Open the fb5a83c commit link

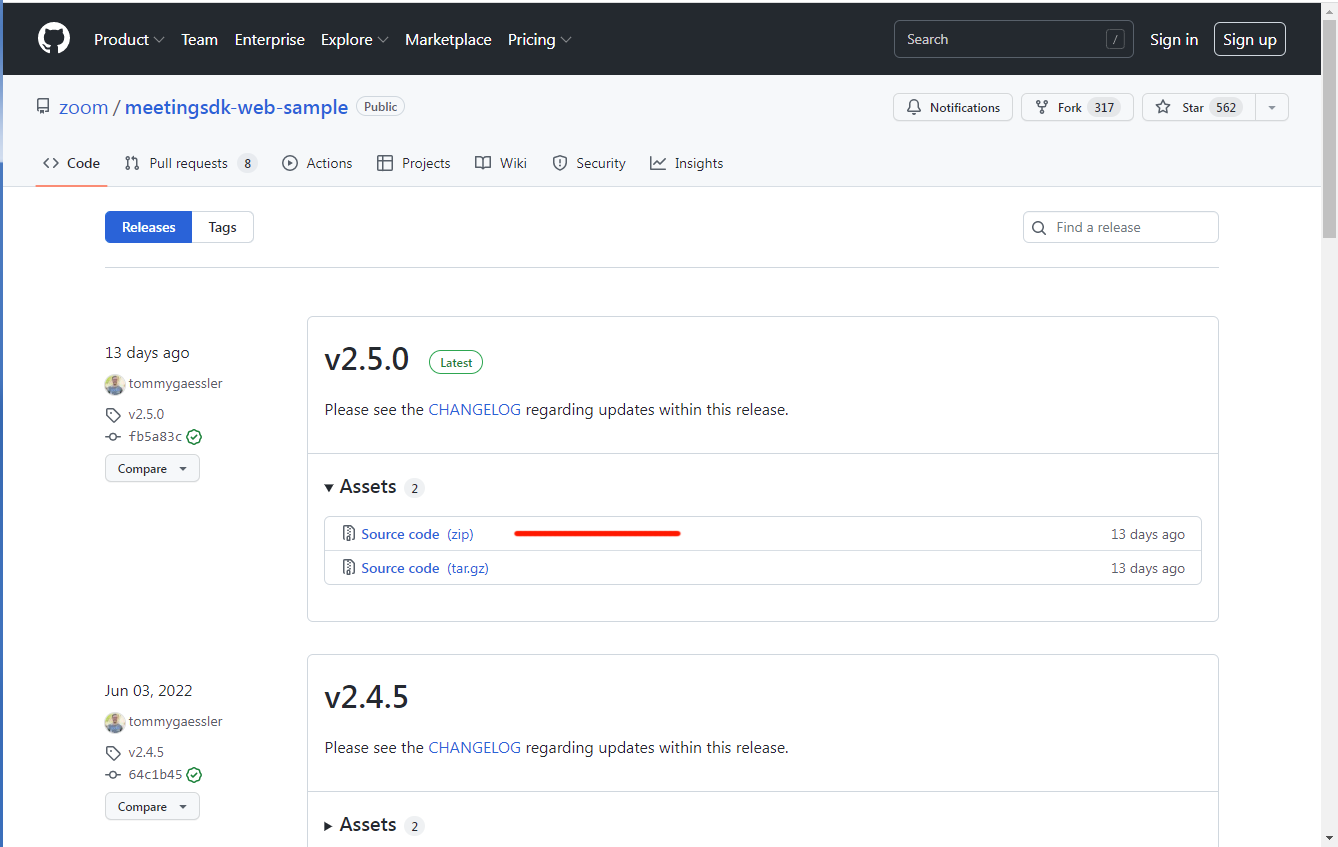pos(155,437)
